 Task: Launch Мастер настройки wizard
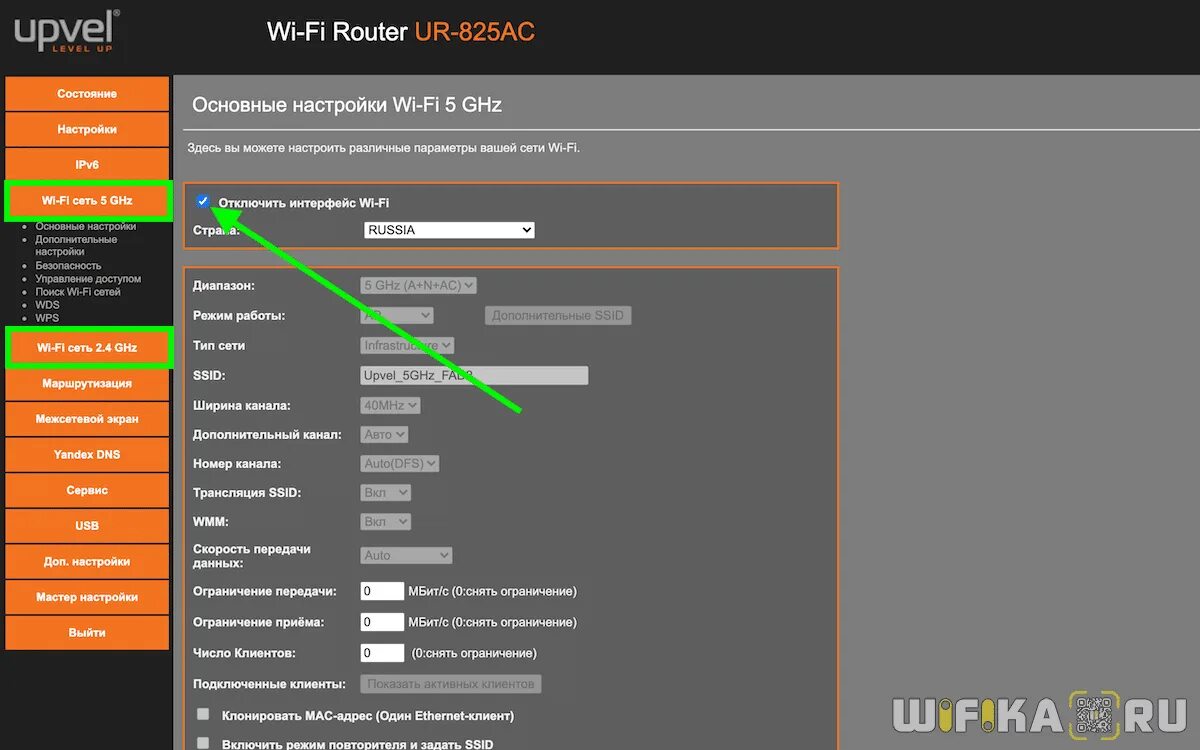coord(87,597)
